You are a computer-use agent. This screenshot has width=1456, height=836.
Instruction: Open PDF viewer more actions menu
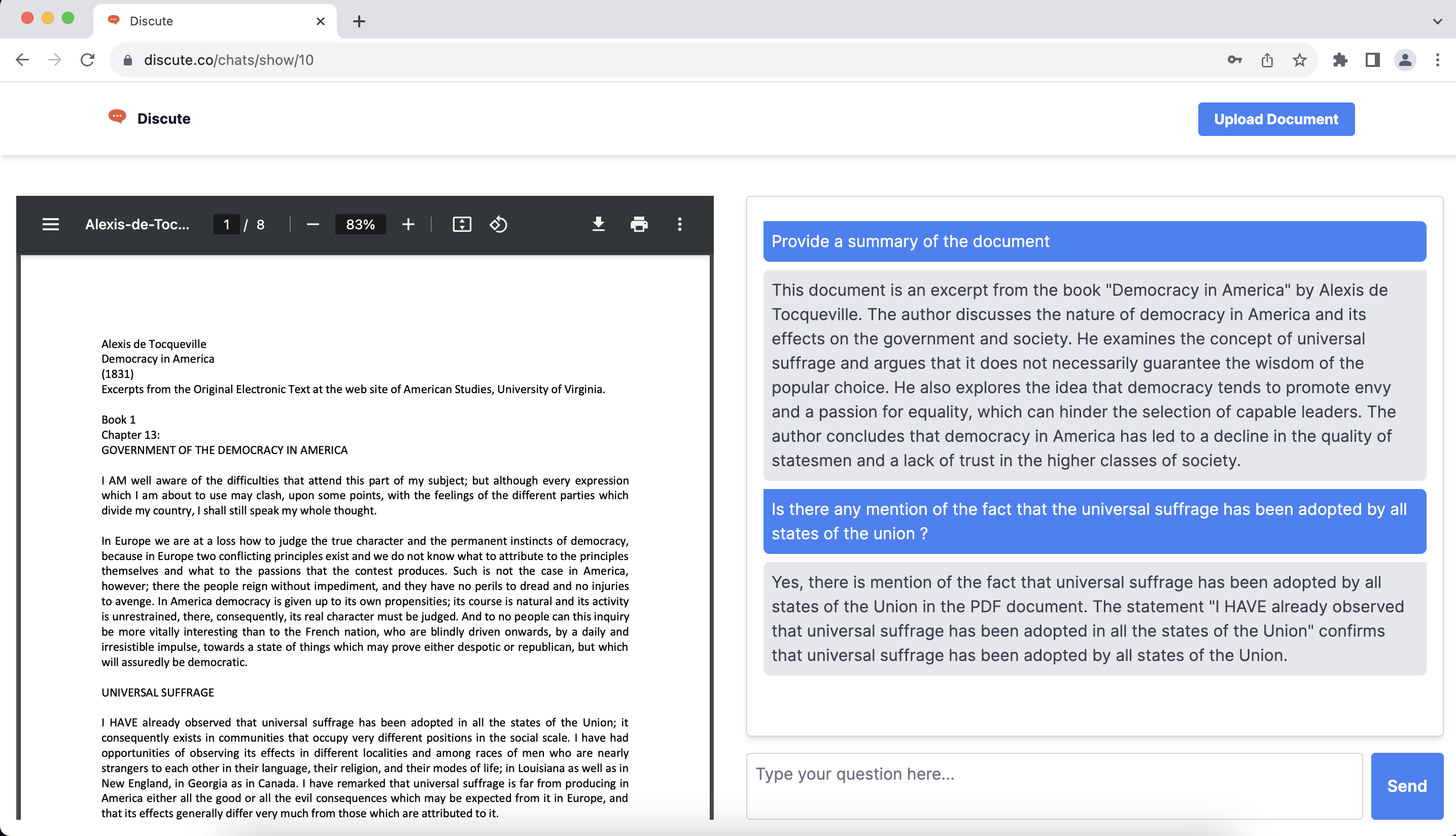[679, 225]
